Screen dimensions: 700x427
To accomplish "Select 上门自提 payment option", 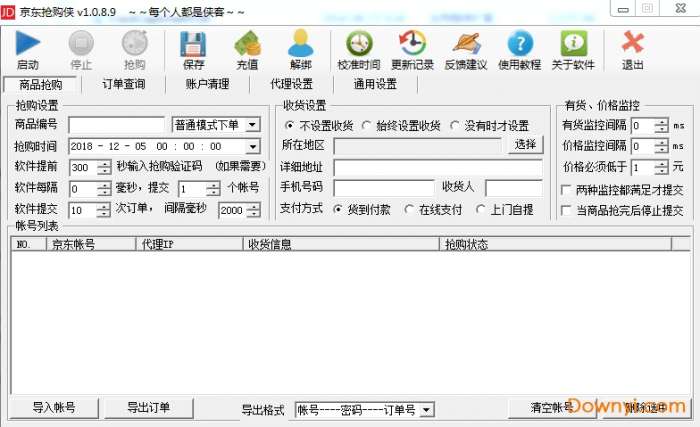I will (480, 209).
